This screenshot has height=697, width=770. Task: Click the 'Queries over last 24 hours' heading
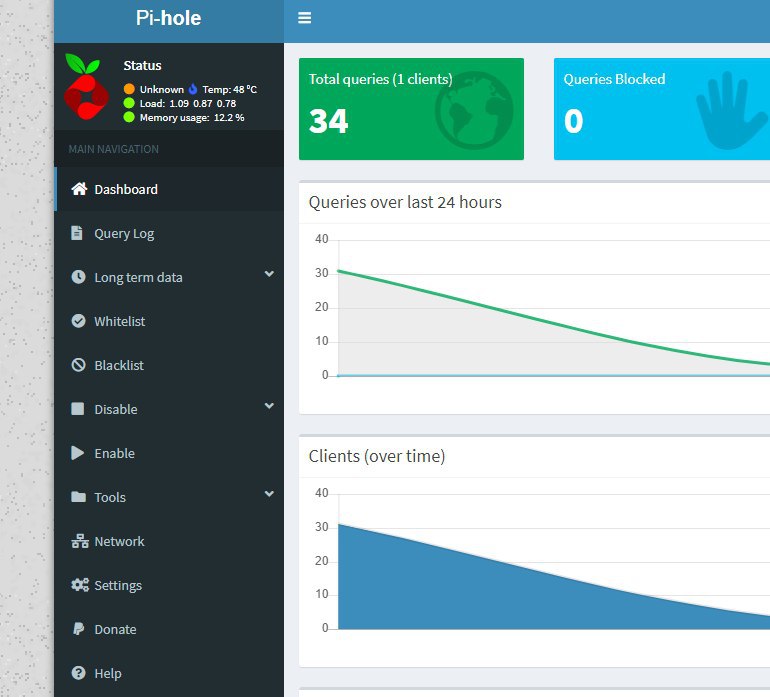[x=405, y=202]
